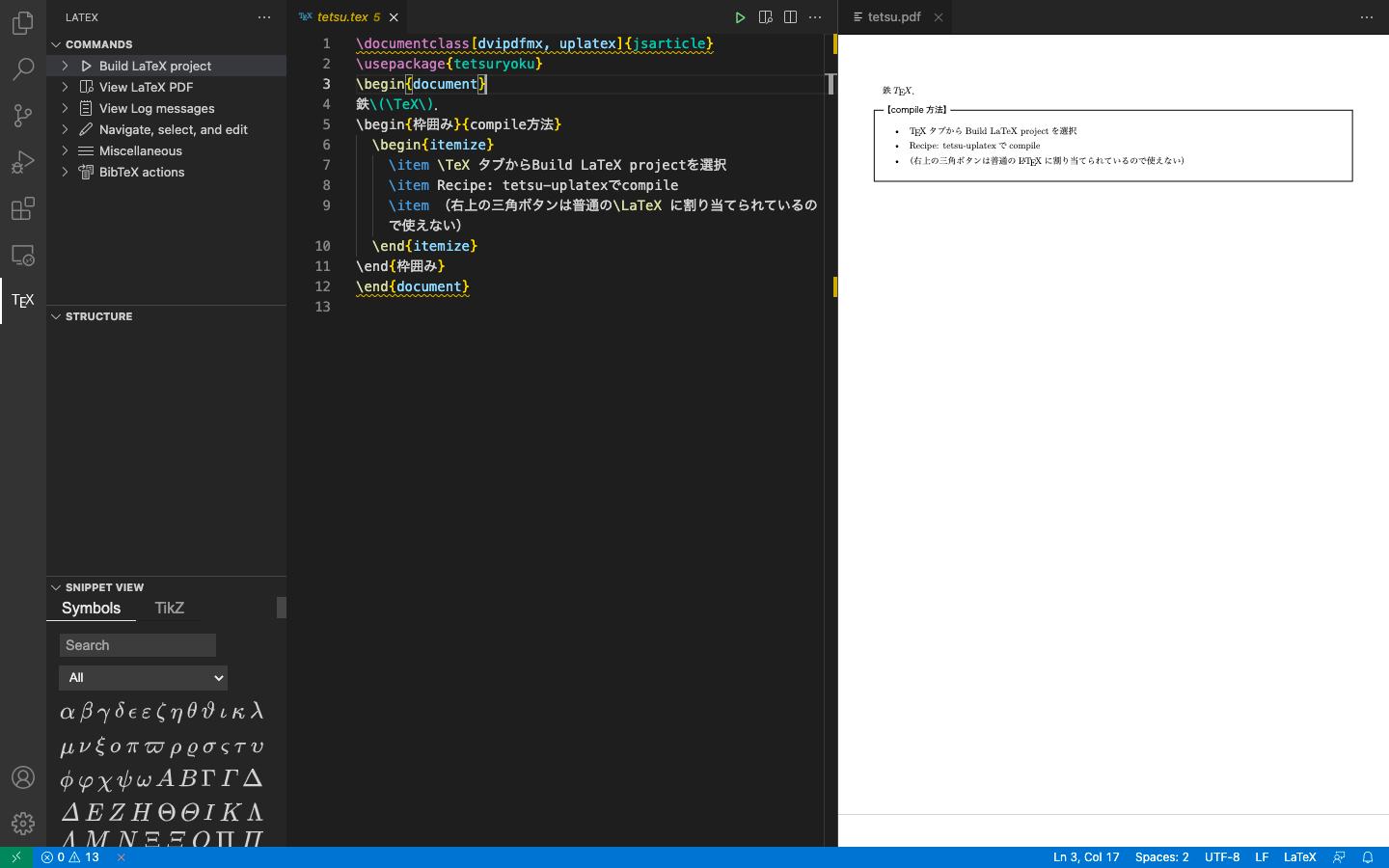Open PDF panel More Actions ellipsis

pos(1367,17)
